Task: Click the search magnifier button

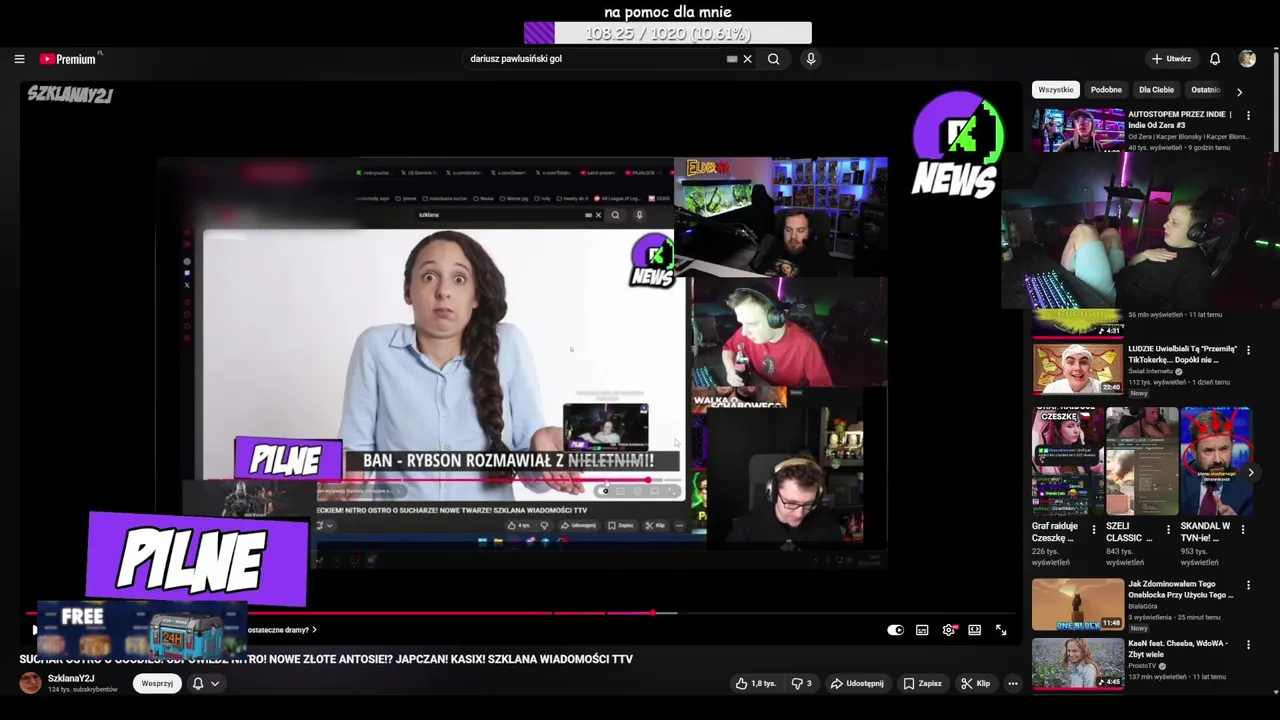Action: click(x=773, y=59)
